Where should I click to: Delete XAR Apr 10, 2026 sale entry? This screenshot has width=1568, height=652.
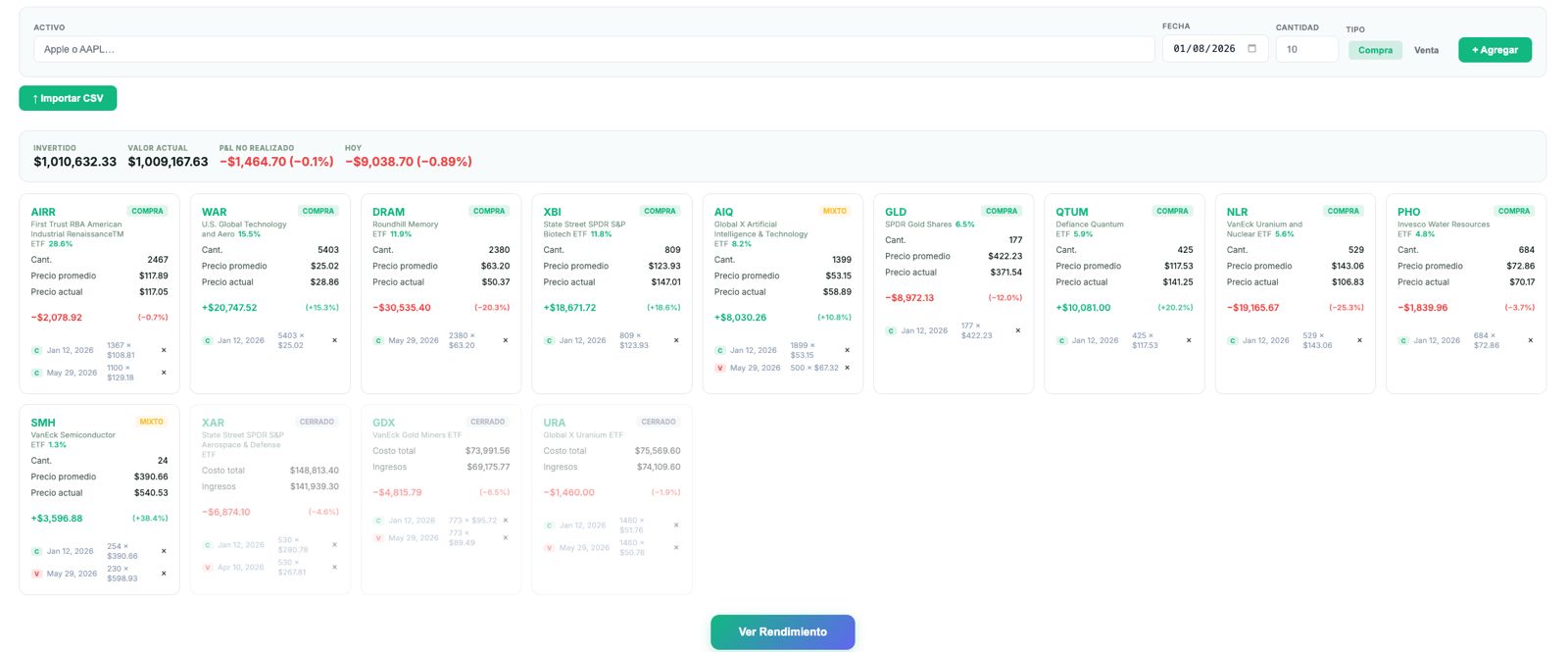pyautogui.click(x=334, y=567)
